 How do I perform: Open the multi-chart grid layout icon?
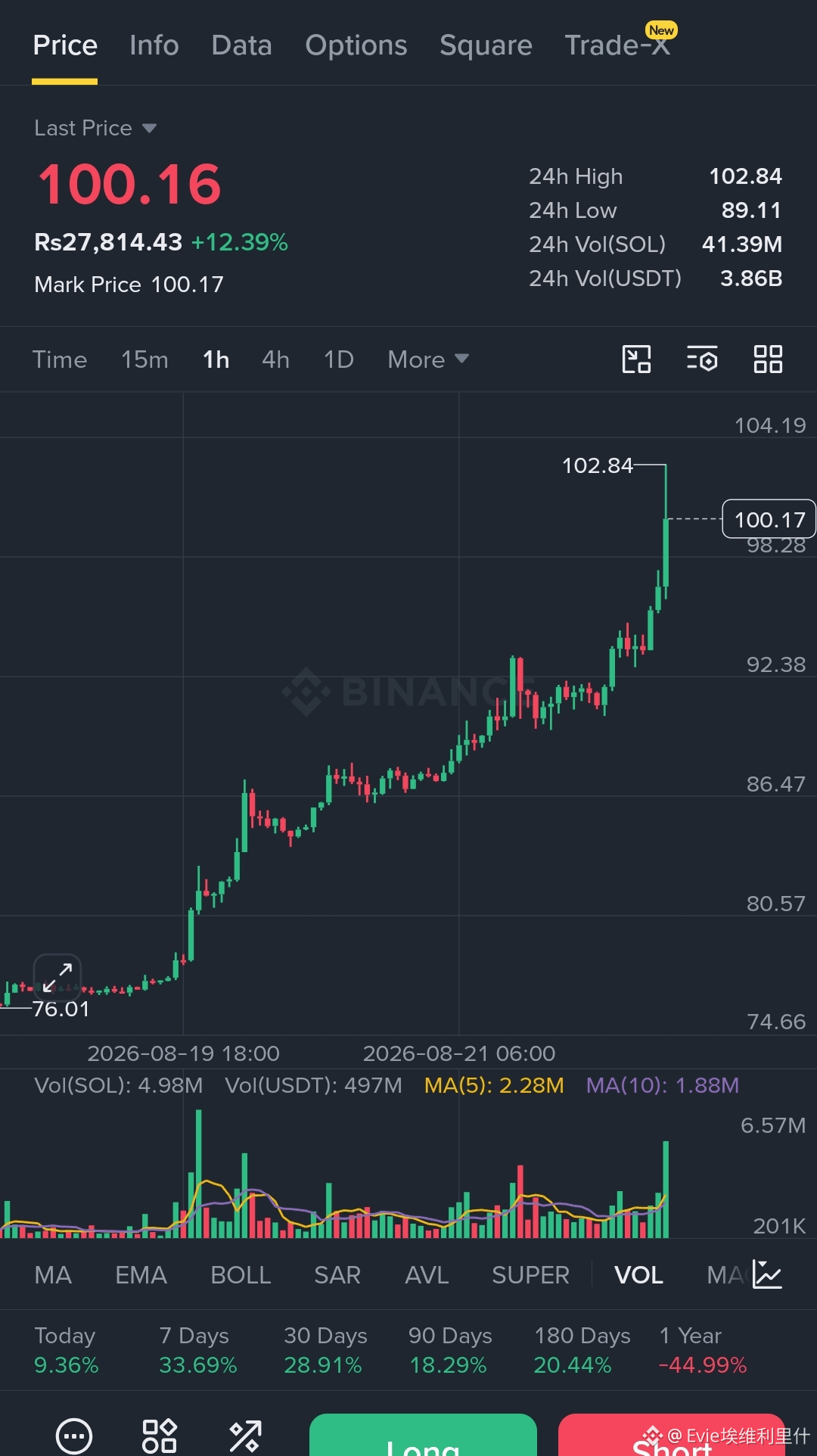tap(768, 359)
